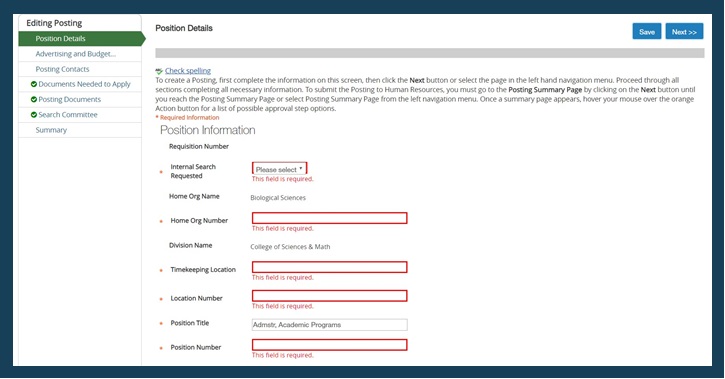This screenshot has width=725, height=379.
Task: Click the Home Org Number input field
Action: tap(329, 218)
